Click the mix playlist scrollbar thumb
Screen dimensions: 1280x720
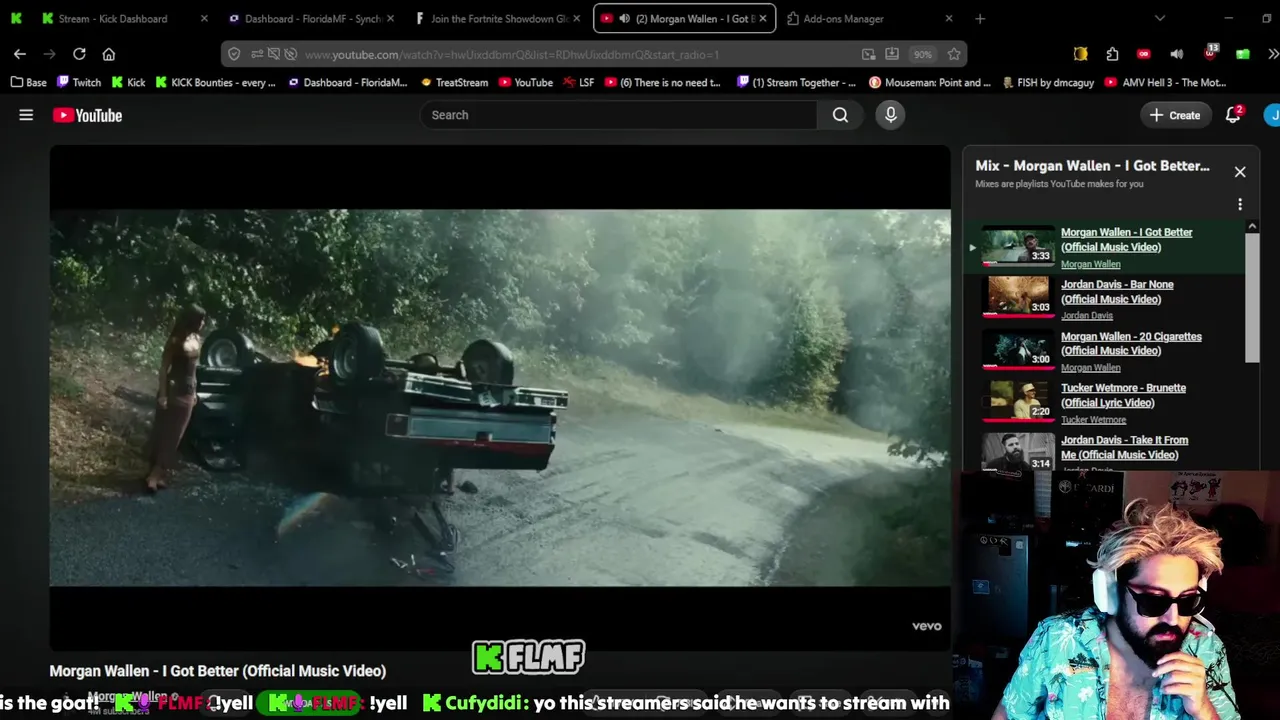coord(1252,300)
